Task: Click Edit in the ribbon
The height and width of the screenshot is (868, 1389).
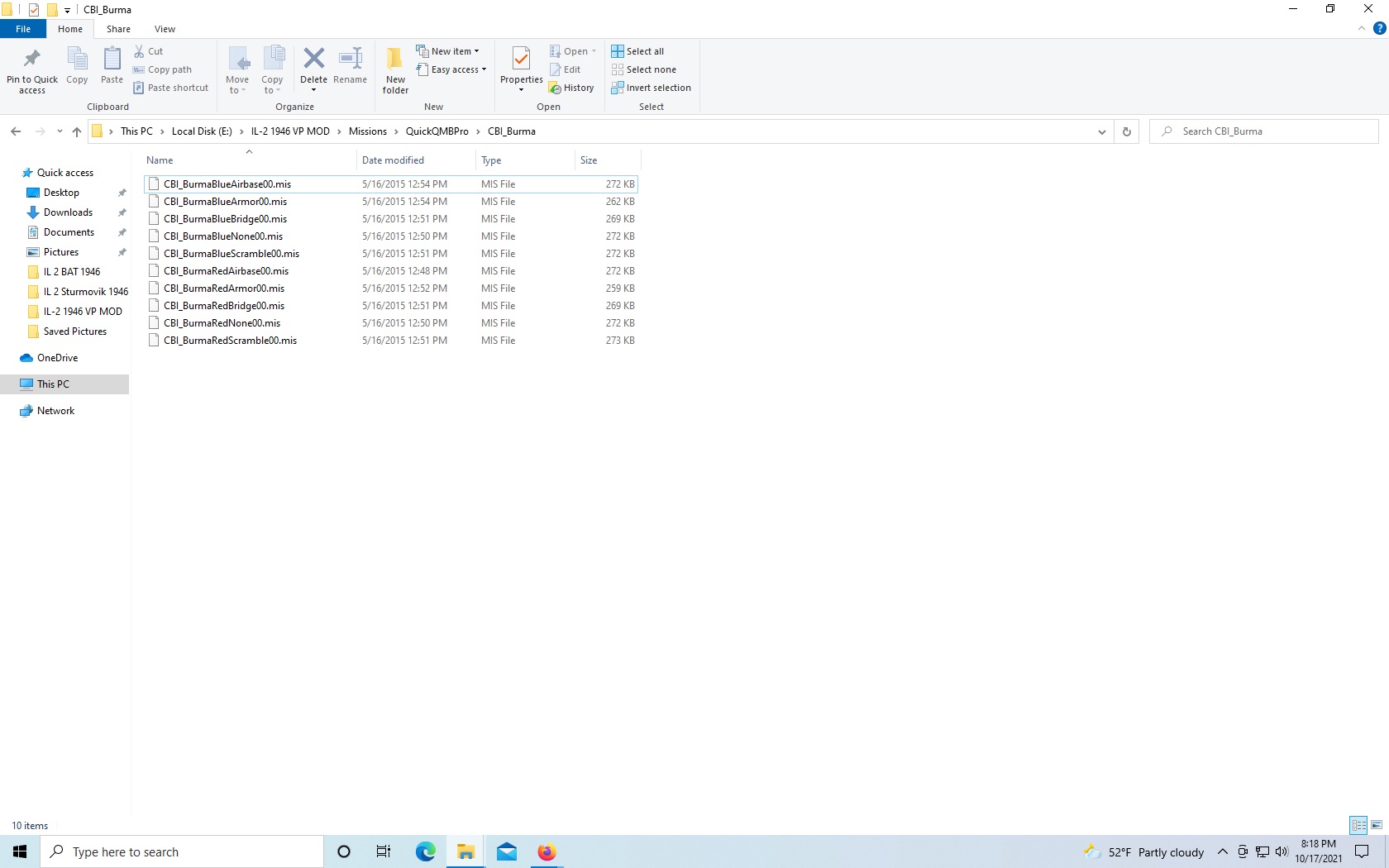Action: click(x=566, y=69)
